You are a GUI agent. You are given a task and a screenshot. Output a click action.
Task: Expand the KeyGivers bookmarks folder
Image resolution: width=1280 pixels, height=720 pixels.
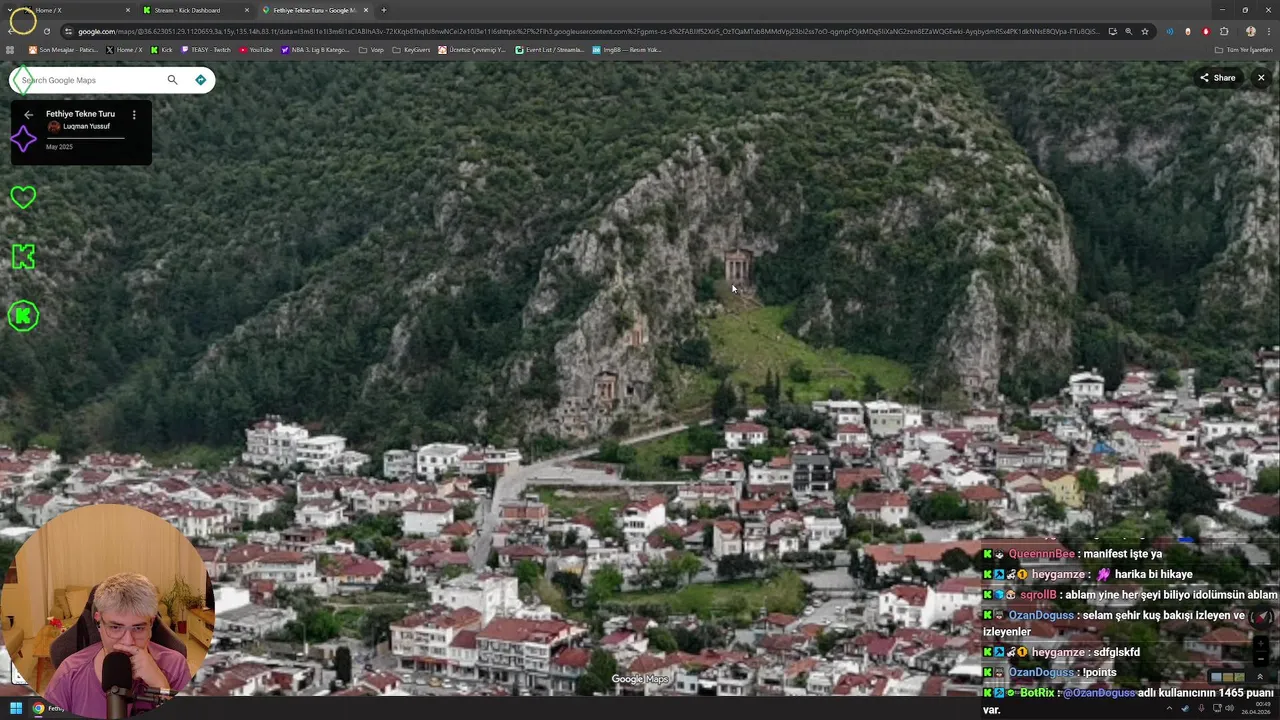click(x=411, y=50)
